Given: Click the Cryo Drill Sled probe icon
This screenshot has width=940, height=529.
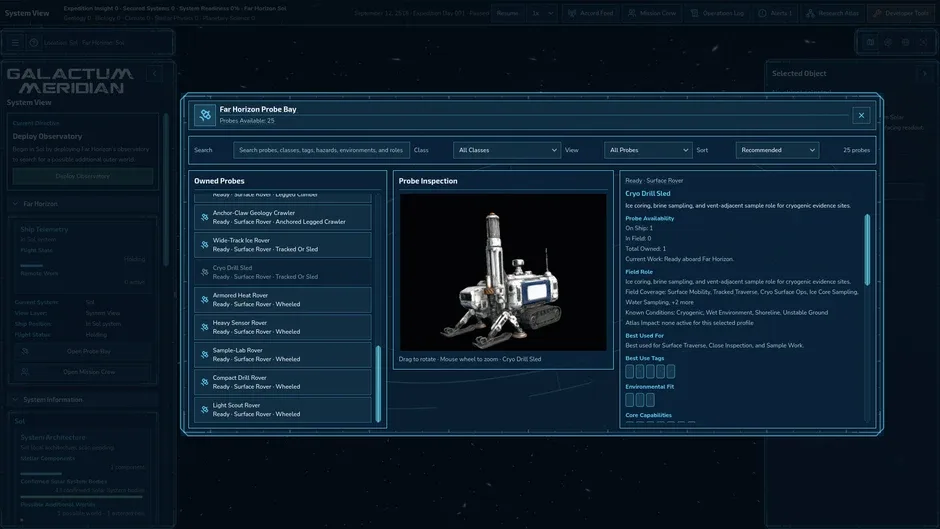Looking at the screenshot, I should tap(204, 272).
